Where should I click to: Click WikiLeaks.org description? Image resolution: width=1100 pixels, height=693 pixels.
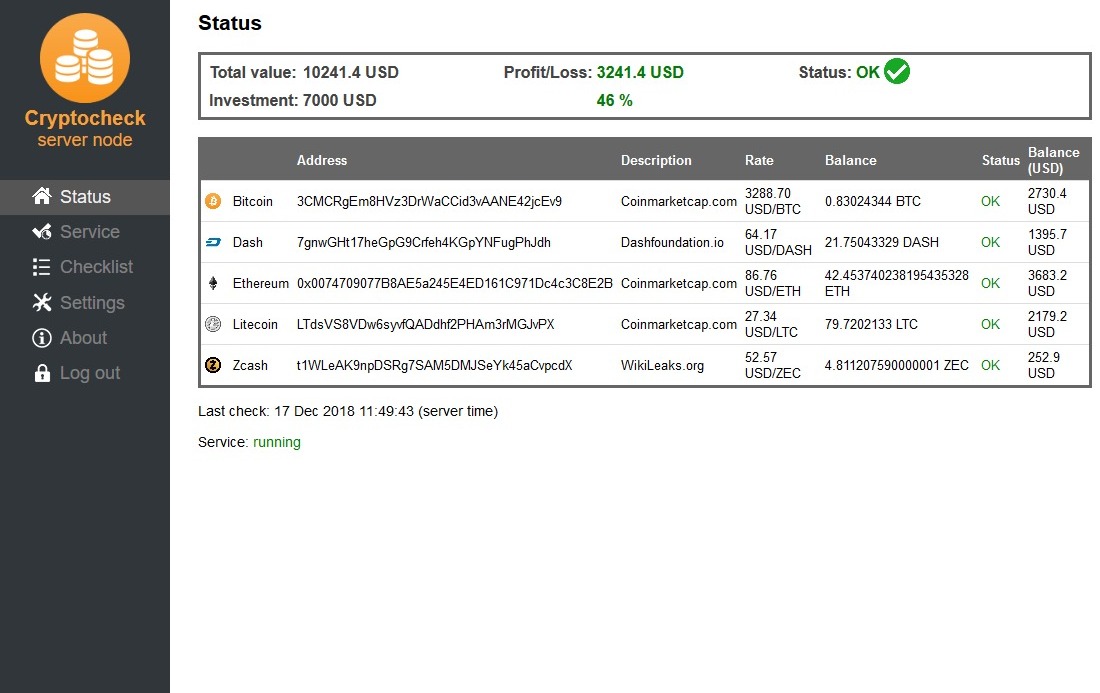pyautogui.click(x=662, y=365)
